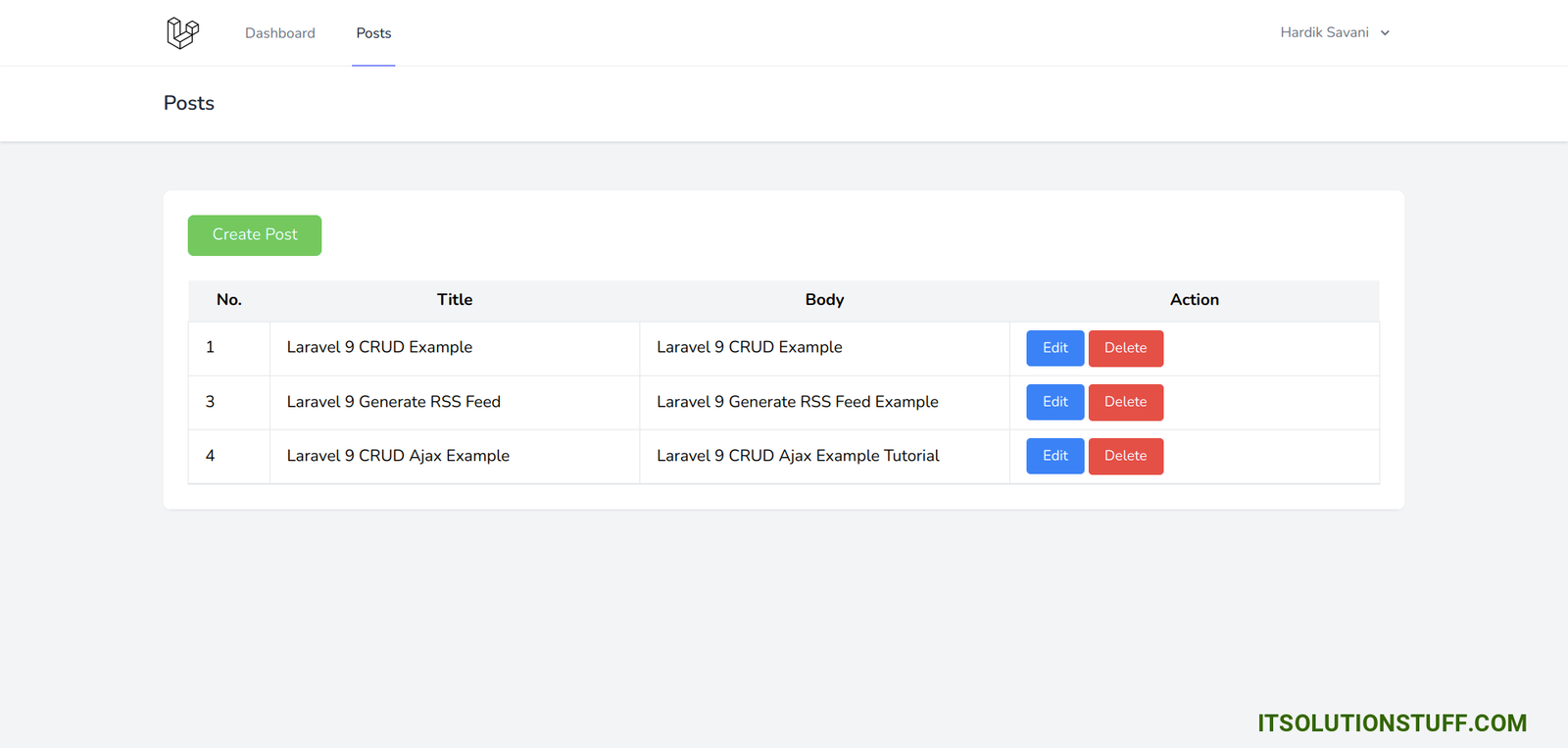This screenshot has height=748, width=1568.
Task: Click the ITSOLUTIONSTUFF.COM watermark text
Action: point(1392,723)
